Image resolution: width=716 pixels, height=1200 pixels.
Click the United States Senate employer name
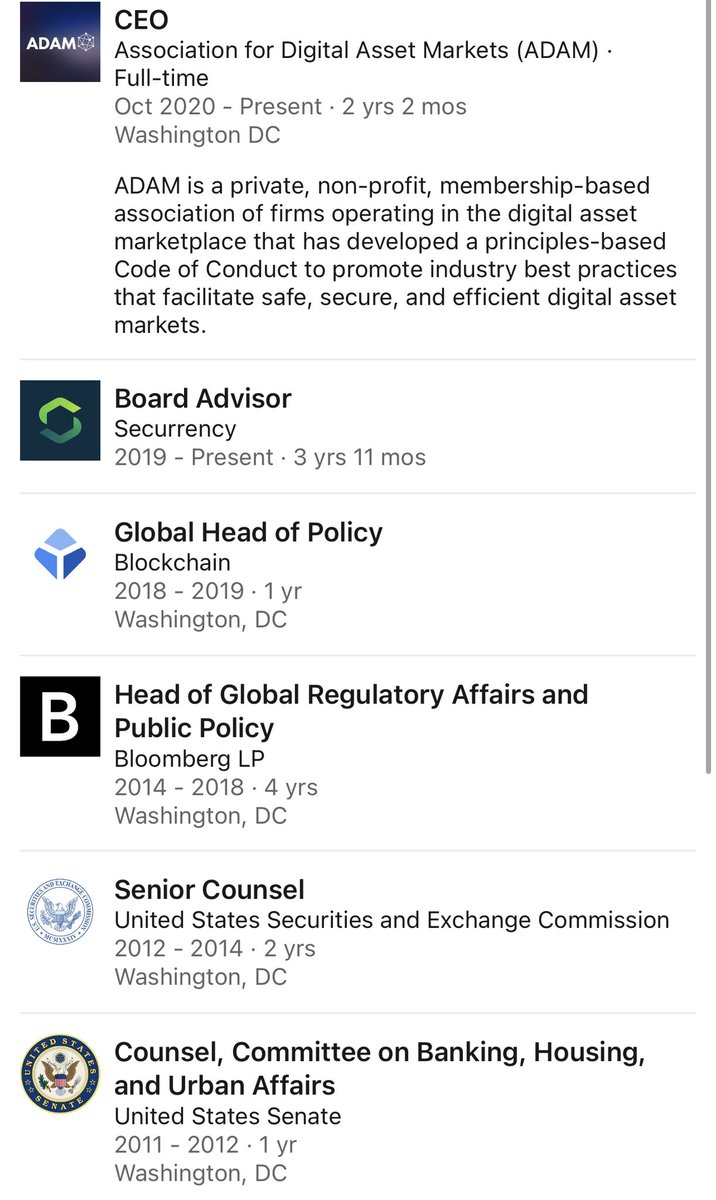point(227,1116)
